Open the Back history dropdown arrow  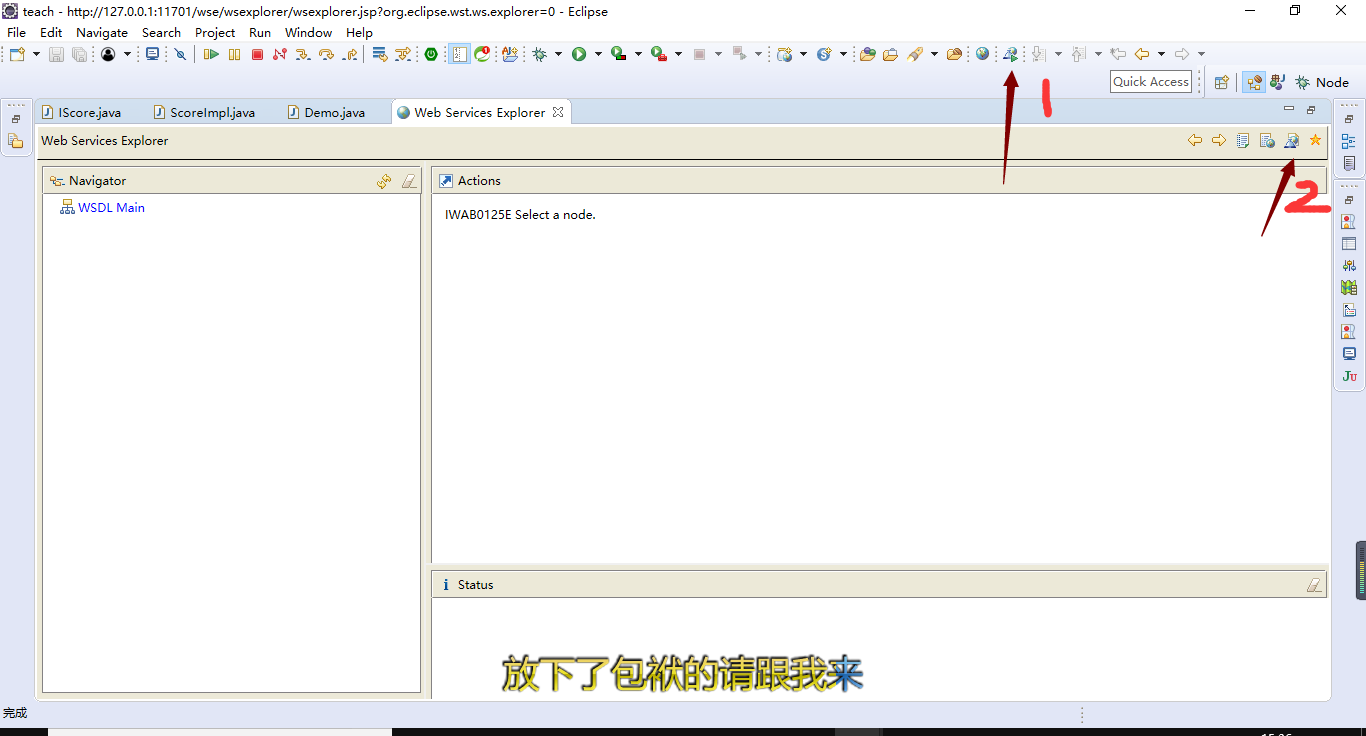(1161, 54)
